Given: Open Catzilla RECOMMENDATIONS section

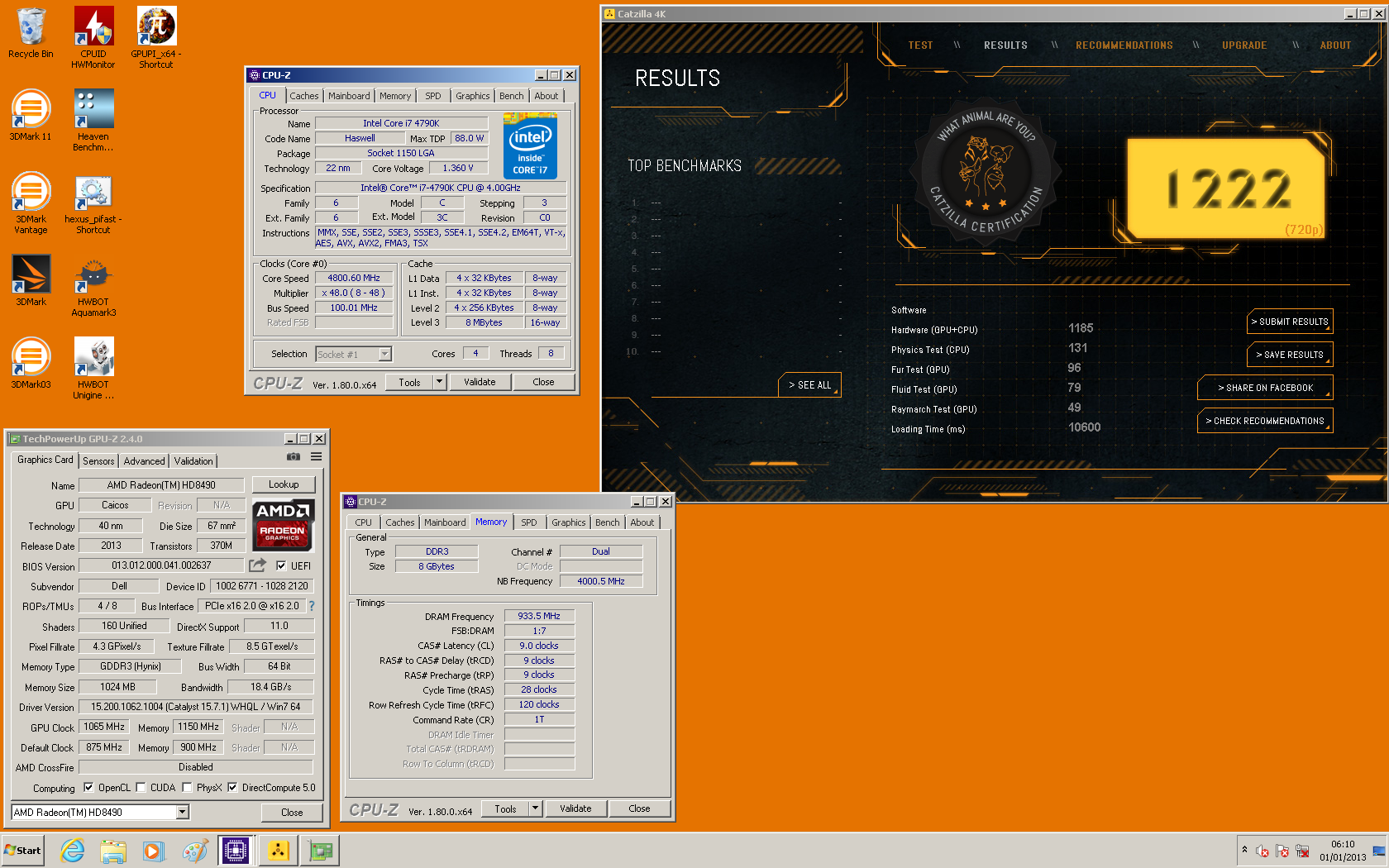Looking at the screenshot, I should pyautogui.click(x=1124, y=45).
